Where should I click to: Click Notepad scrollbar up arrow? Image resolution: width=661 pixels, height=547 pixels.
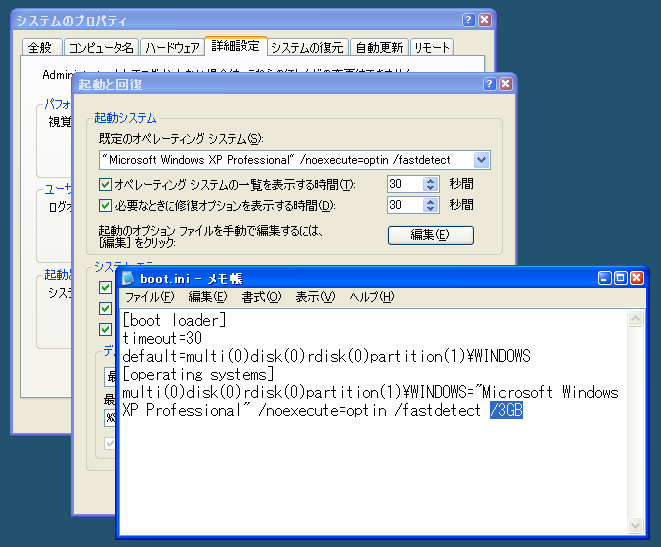coord(635,319)
